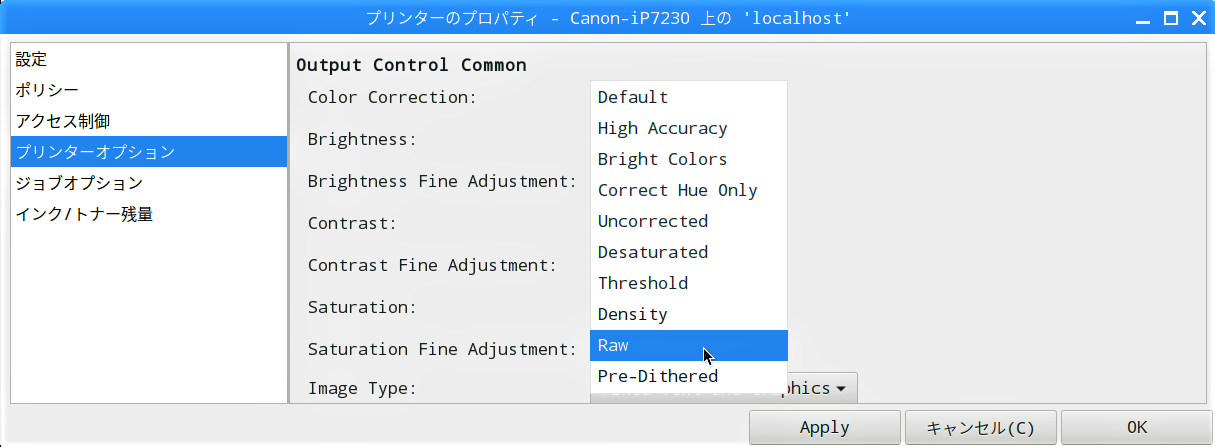
Task: Choose the highlighted Raw option
Action: pyautogui.click(x=689, y=345)
